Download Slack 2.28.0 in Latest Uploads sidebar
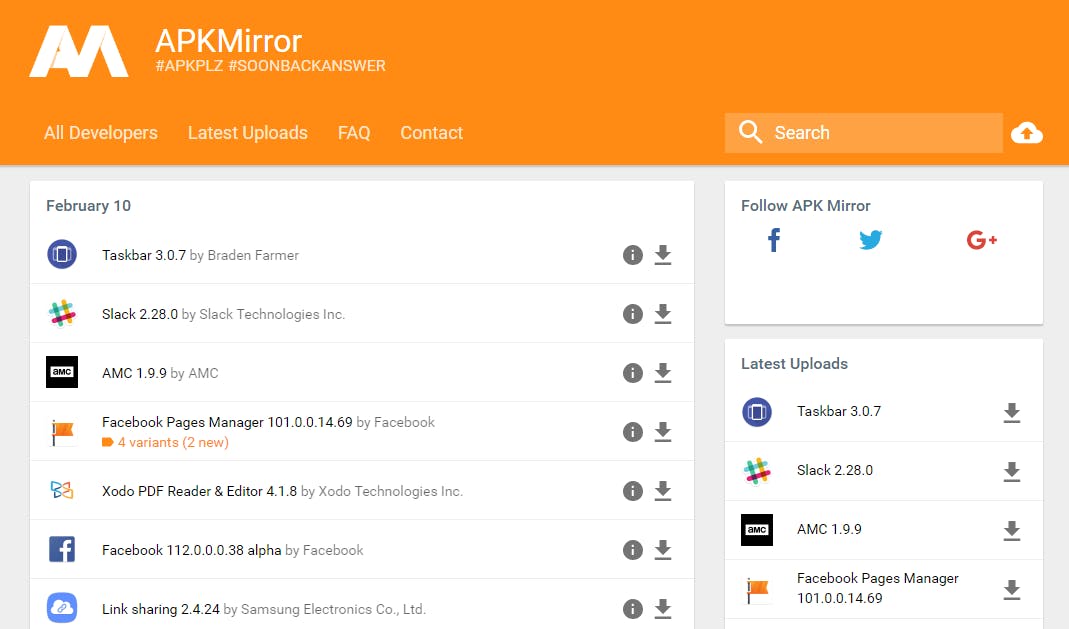This screenshot has height=629, width=1069. (1011, 471)
